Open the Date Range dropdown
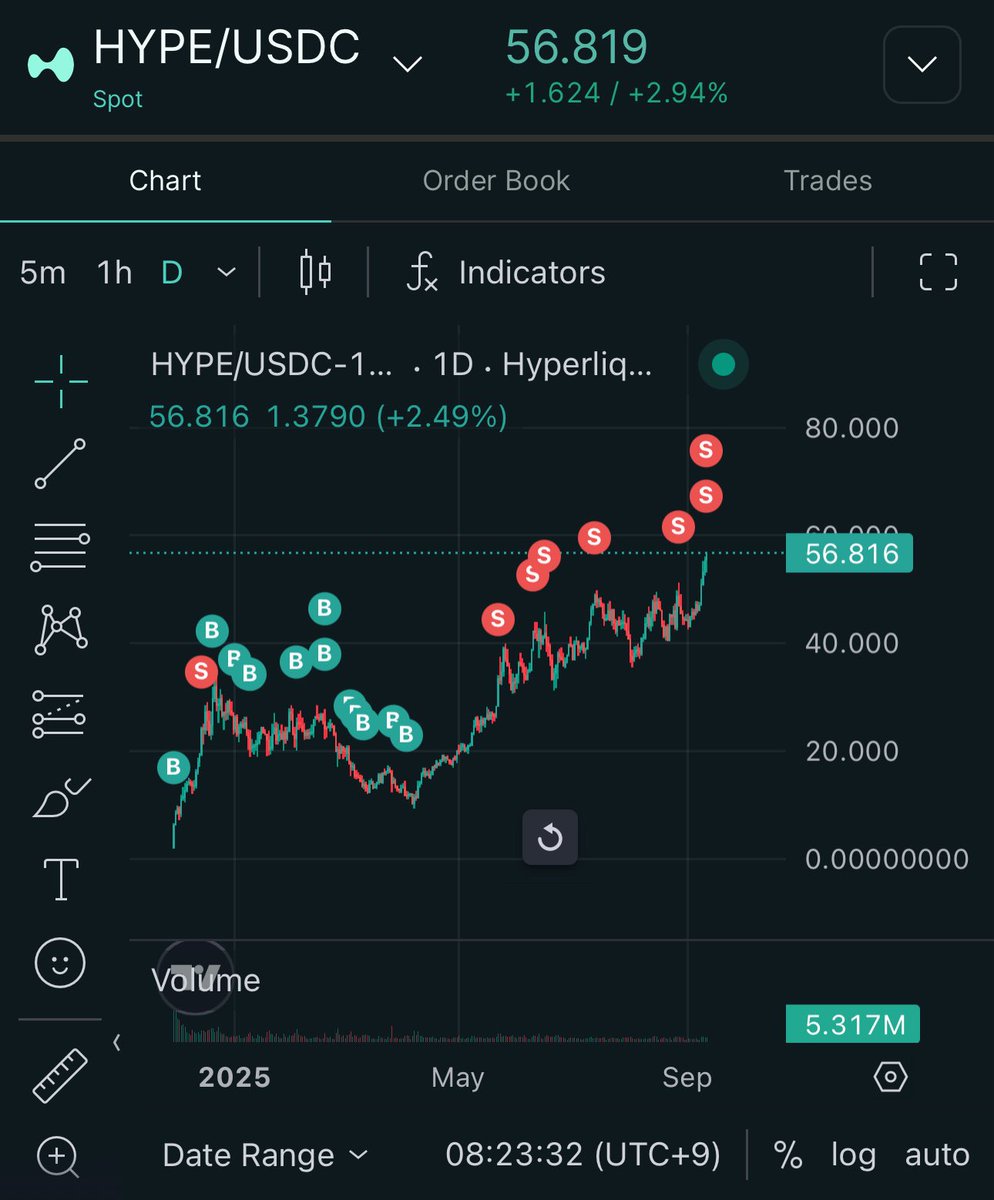The width and height of the screenshot is (994, 1200). [265, 1156]
